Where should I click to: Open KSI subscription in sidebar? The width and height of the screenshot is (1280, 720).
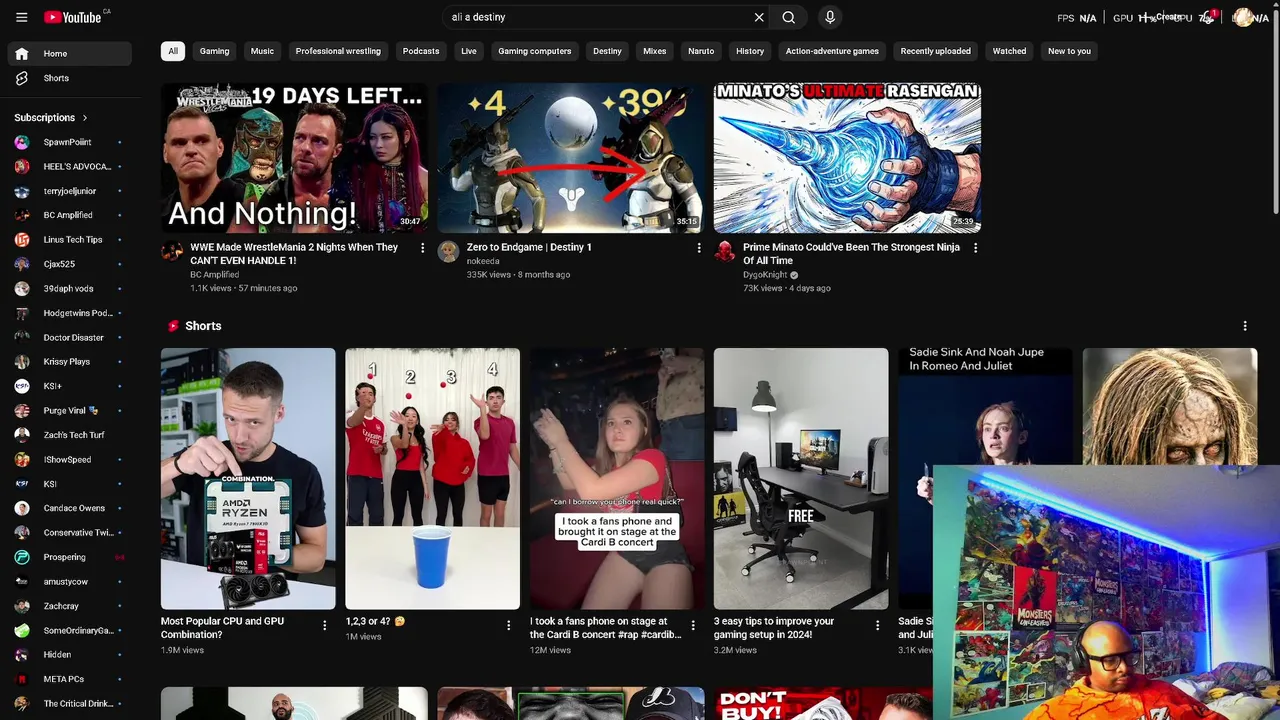[69, 484]
